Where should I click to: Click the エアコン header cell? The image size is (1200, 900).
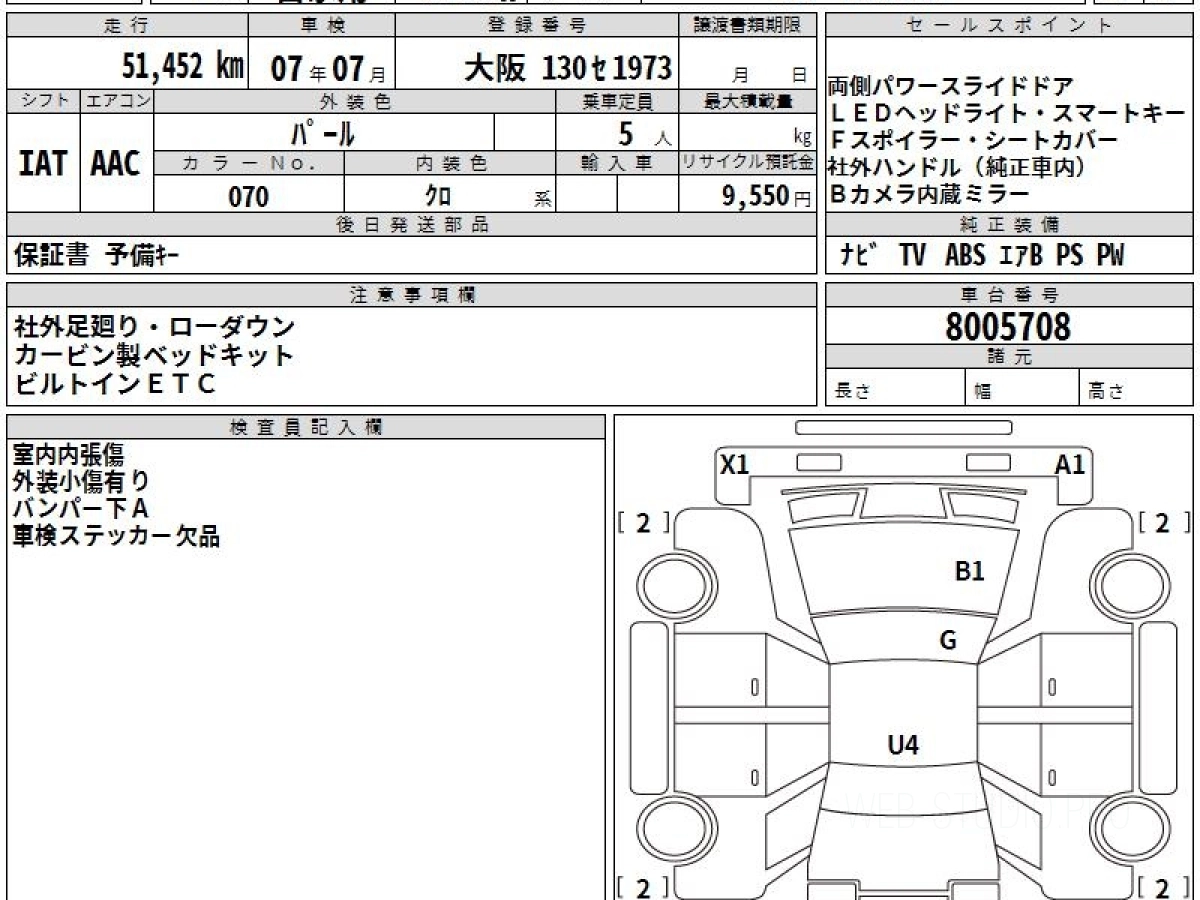pos(117,101)
